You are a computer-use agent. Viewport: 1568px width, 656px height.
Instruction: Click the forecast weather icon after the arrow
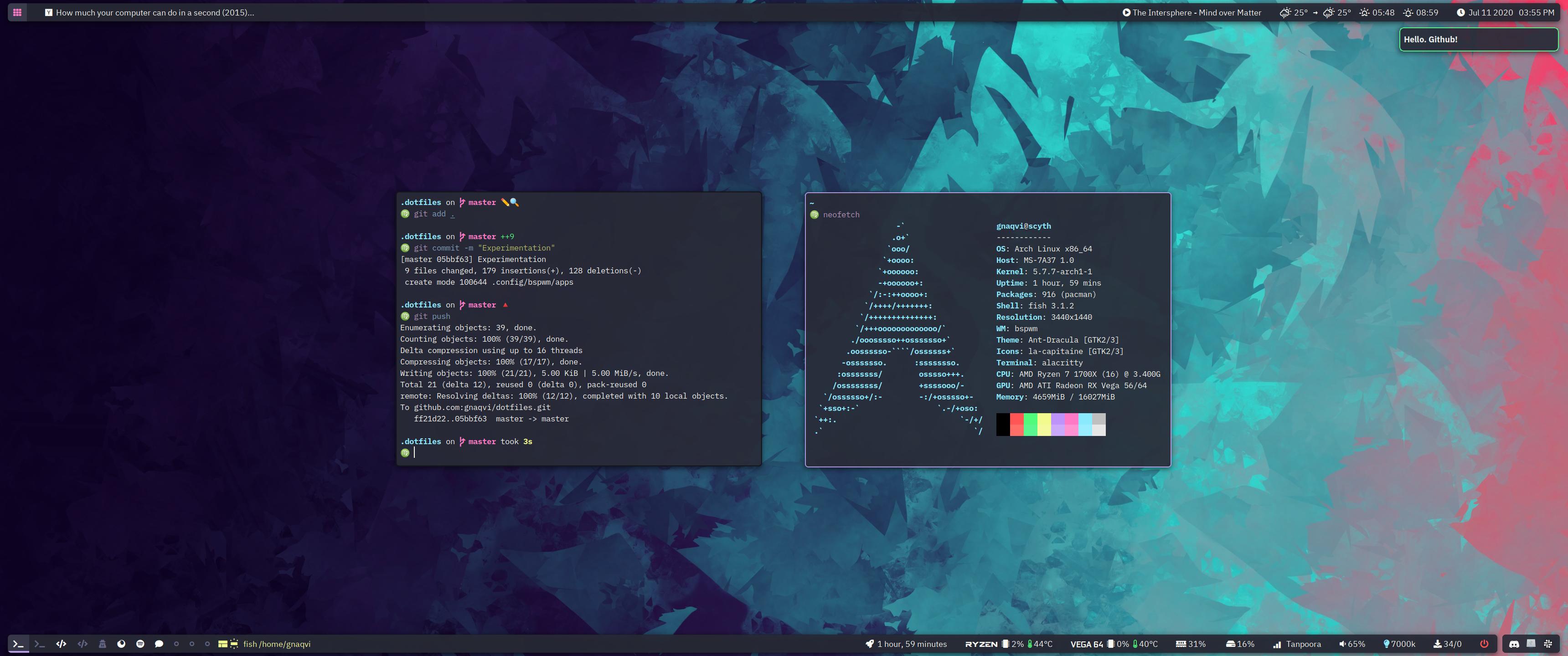click(1329, 12)
